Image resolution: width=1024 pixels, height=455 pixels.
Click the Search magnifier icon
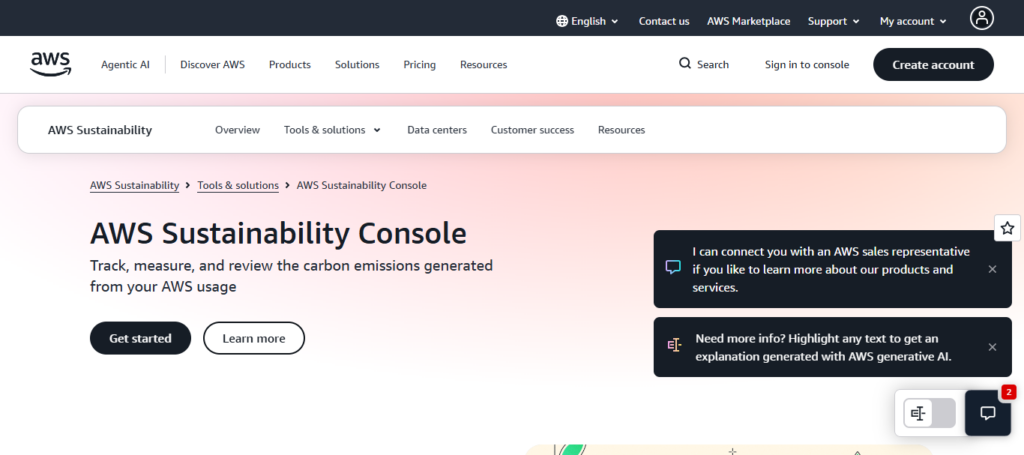(684, 64)
